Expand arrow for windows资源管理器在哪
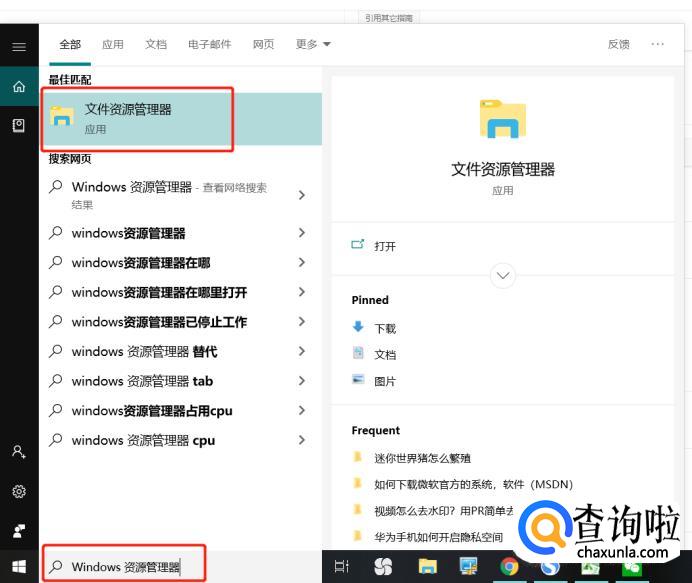Image resolution: width=692 pixels, height=583 pixels. [302, 263]
